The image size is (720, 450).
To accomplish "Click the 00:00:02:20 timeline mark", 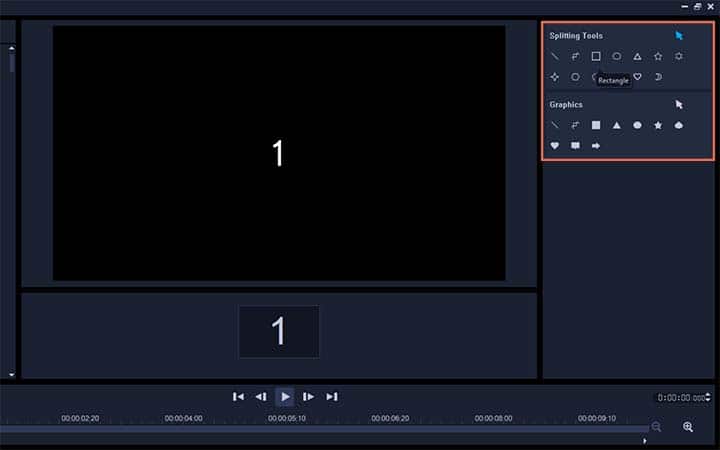I will 80,418.
